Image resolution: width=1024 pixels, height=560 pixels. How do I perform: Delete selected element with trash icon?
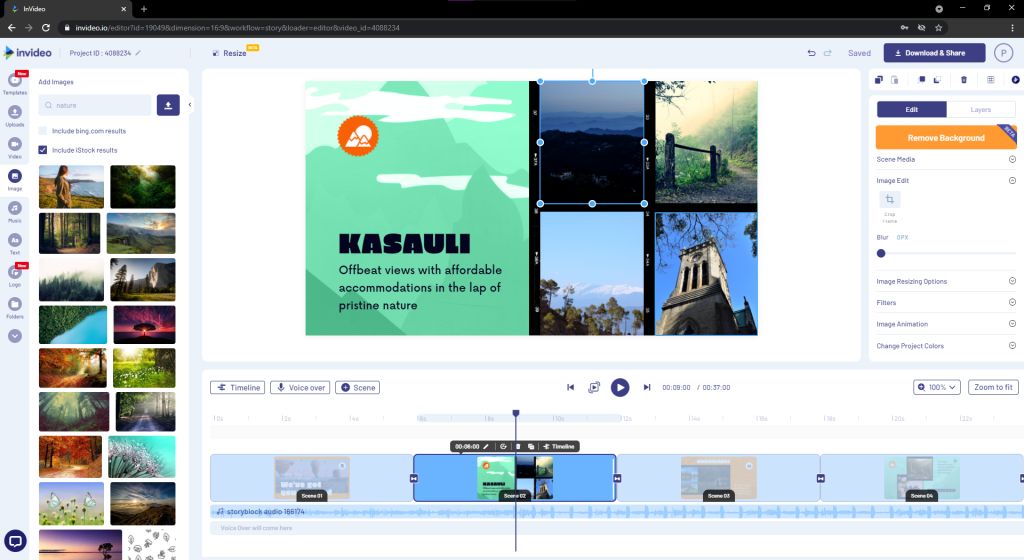pos(963,80)
